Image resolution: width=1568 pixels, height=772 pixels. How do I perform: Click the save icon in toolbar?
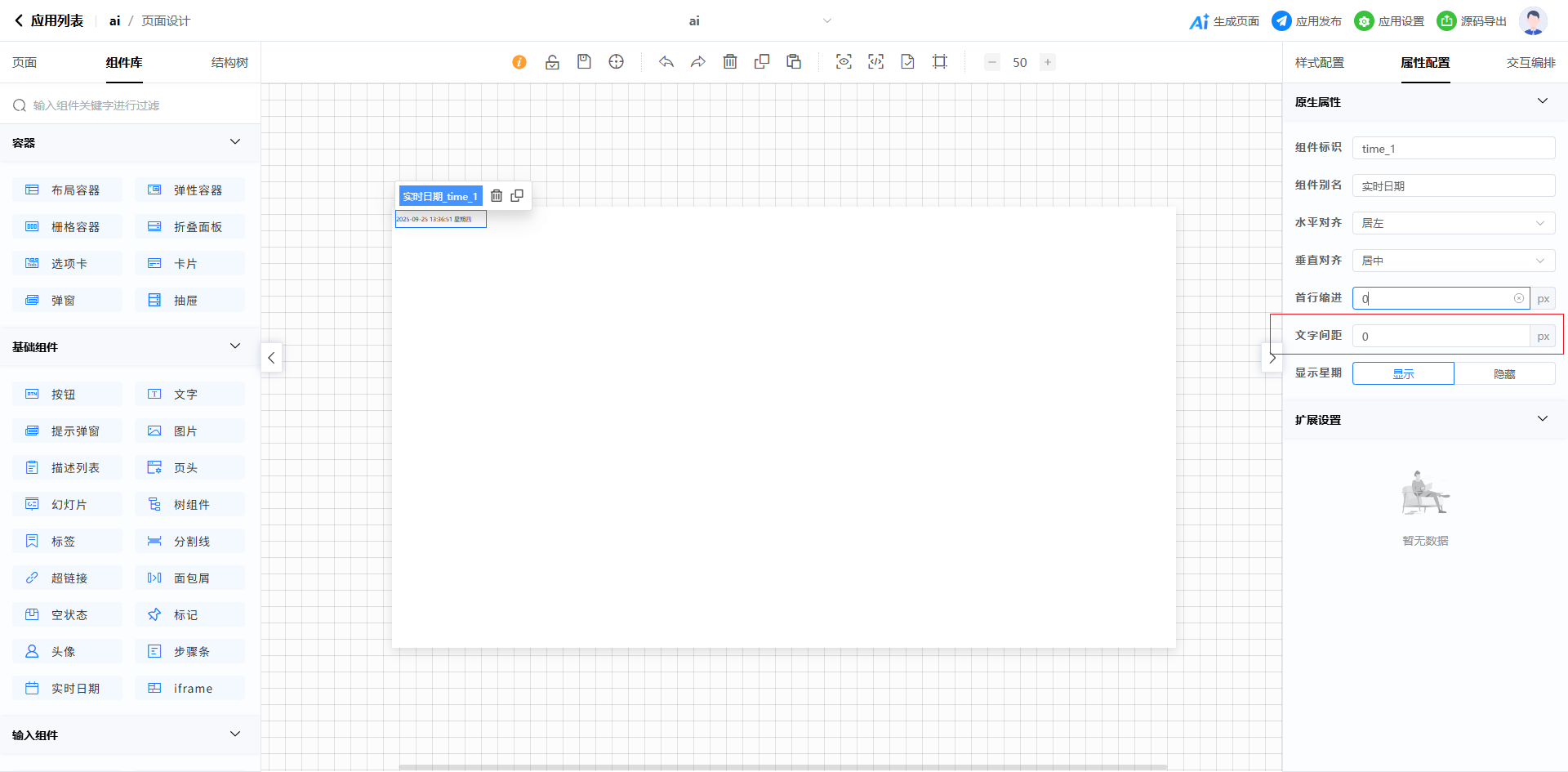(x=584, y=62)
